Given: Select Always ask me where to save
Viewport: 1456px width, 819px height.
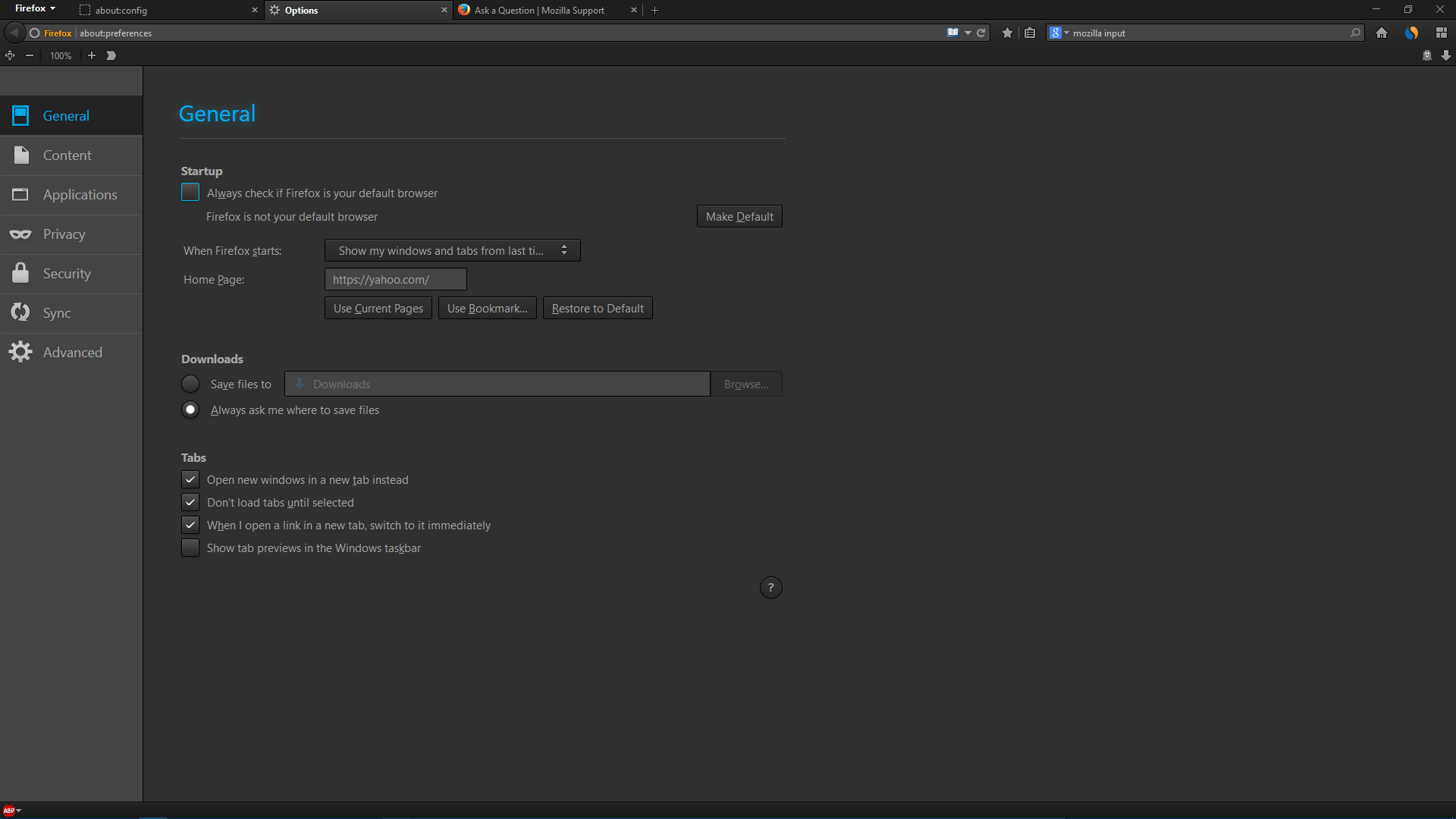Looking at the screenshot, I should pyautogui.click(x=190, y=409).
